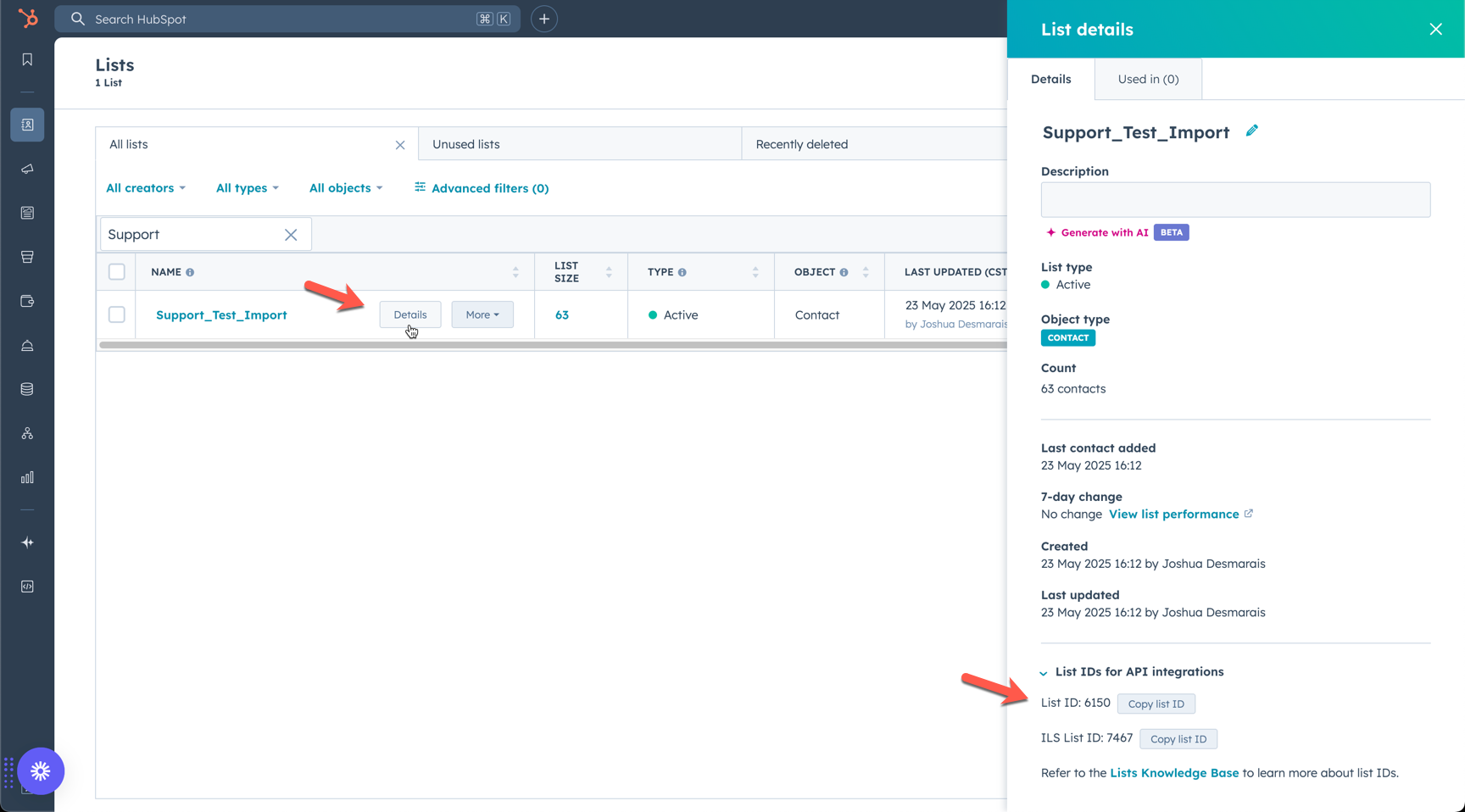The image size is (1465, 812).
Task: Open the All creators filter dropdown
Action: pyautogui.click(x=146, y=188)
